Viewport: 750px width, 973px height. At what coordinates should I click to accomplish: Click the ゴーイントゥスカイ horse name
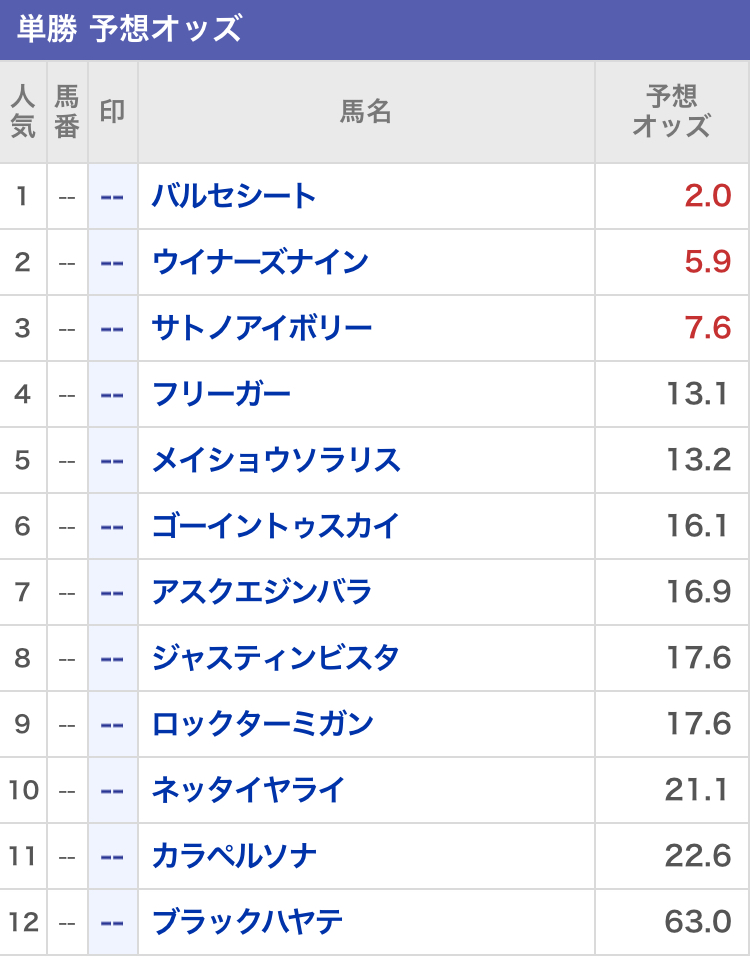275,526
